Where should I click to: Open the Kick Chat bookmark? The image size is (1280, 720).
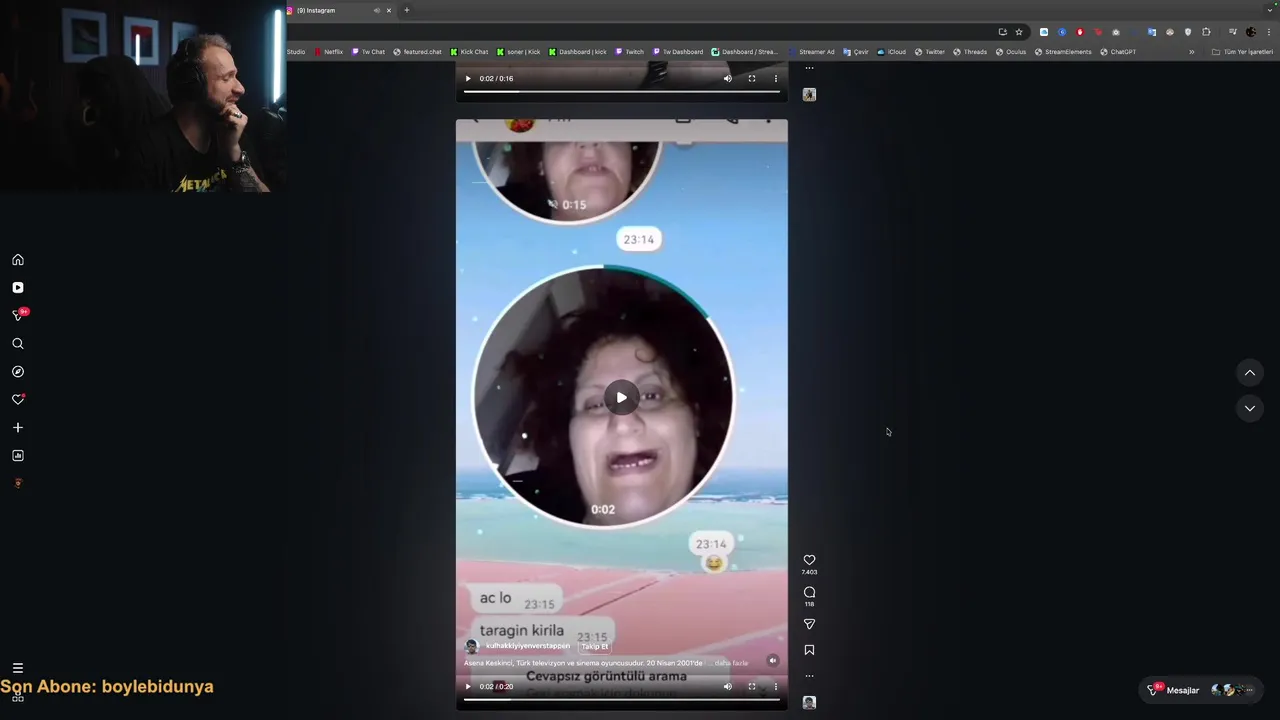pos(469,52)
